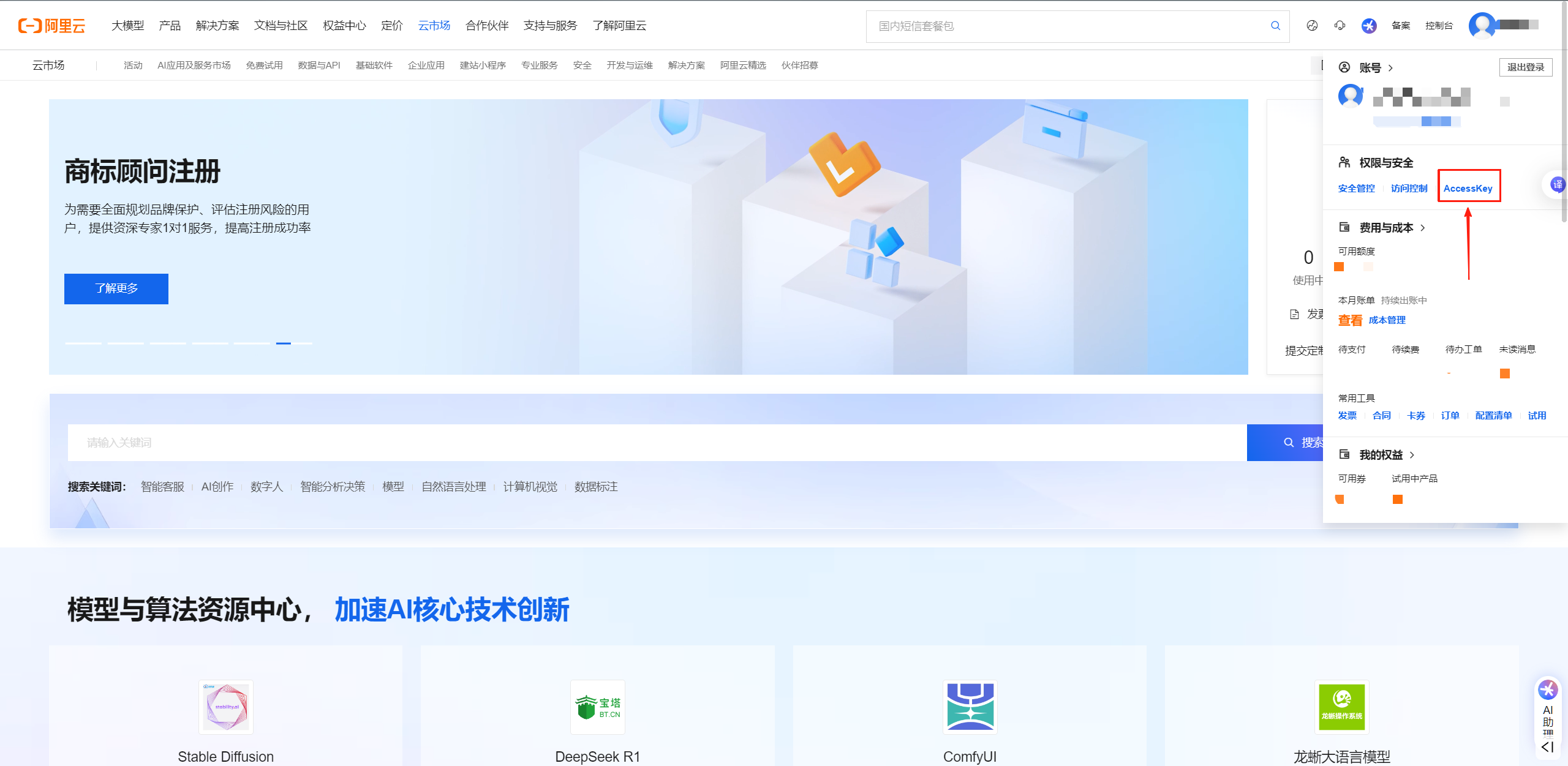Open the 支持与服务 menu
Image resolution: width=1568 pixels, height=766 pixels.
tap(550, 26)
